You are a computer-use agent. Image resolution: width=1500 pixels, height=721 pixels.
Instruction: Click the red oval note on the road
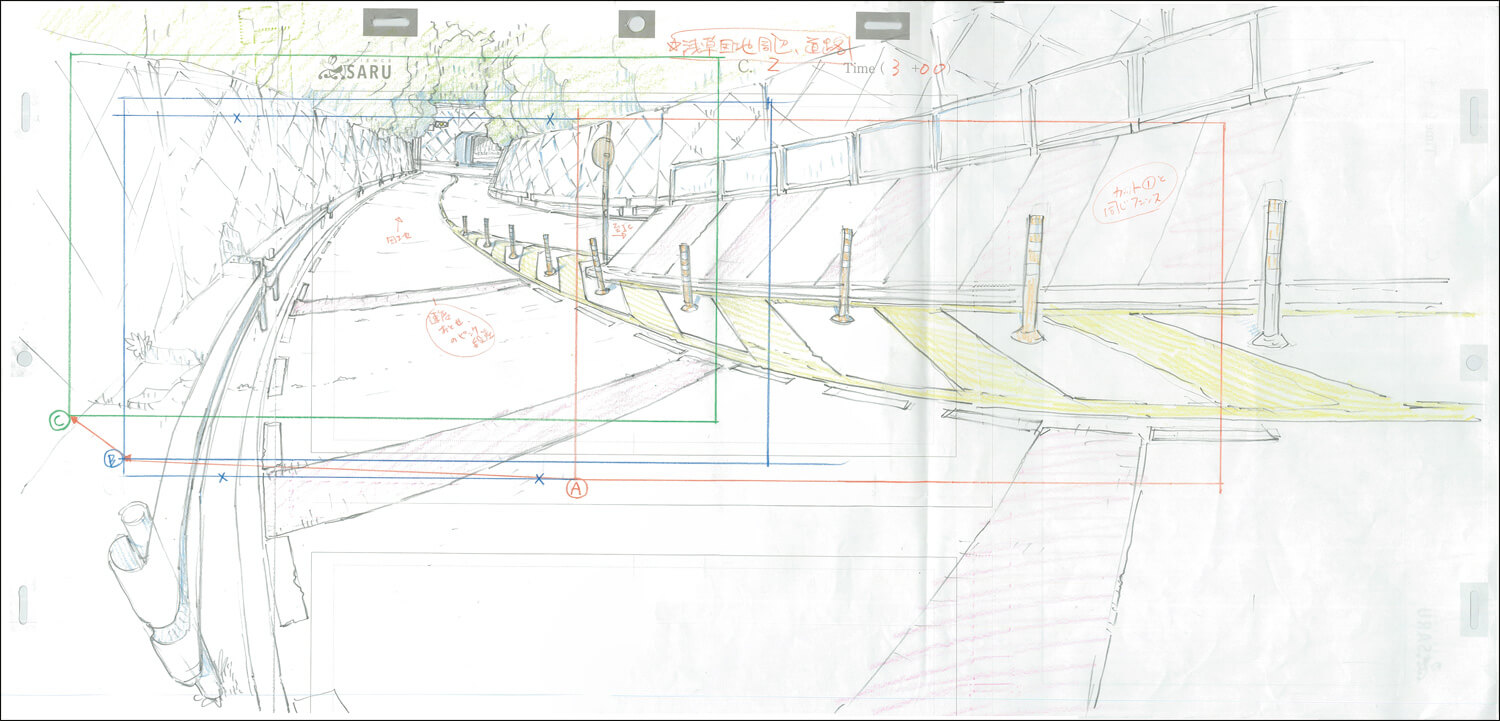pos(455,332)
